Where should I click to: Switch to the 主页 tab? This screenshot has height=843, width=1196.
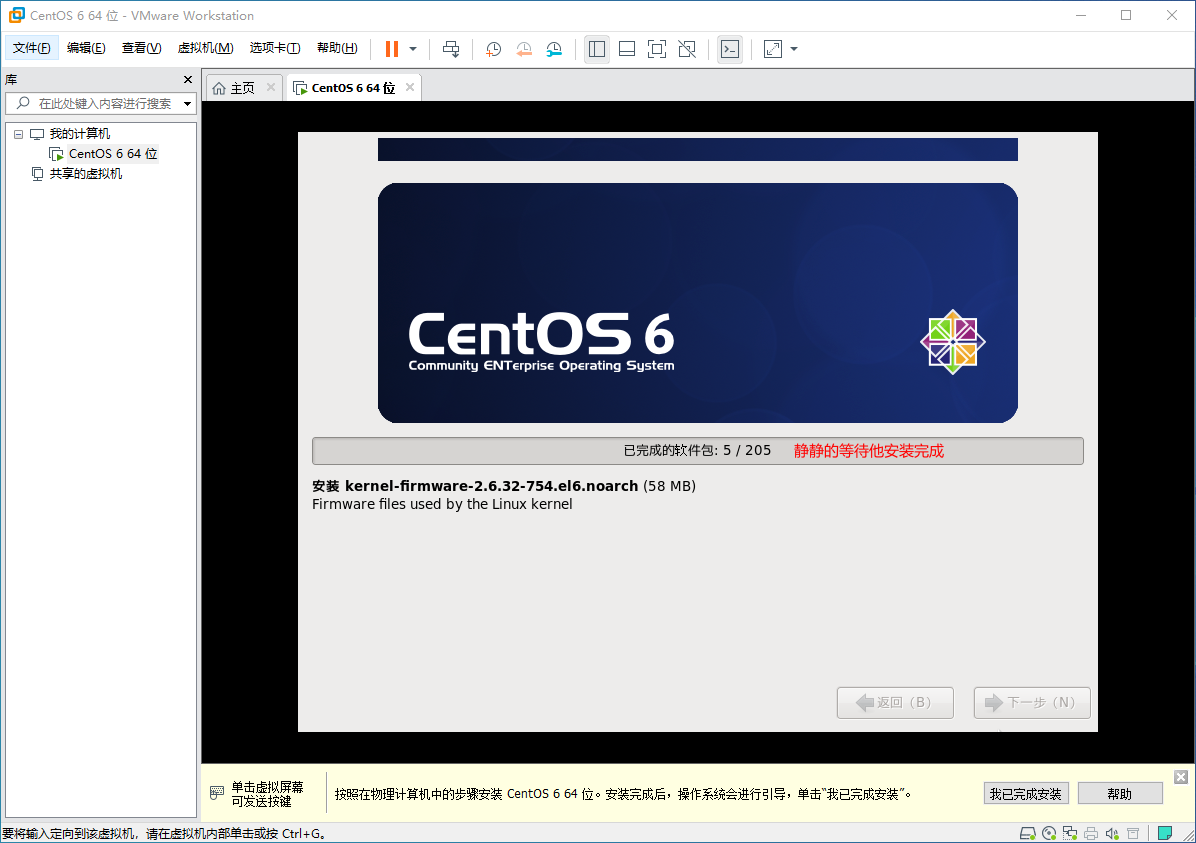tap(243, 88)
